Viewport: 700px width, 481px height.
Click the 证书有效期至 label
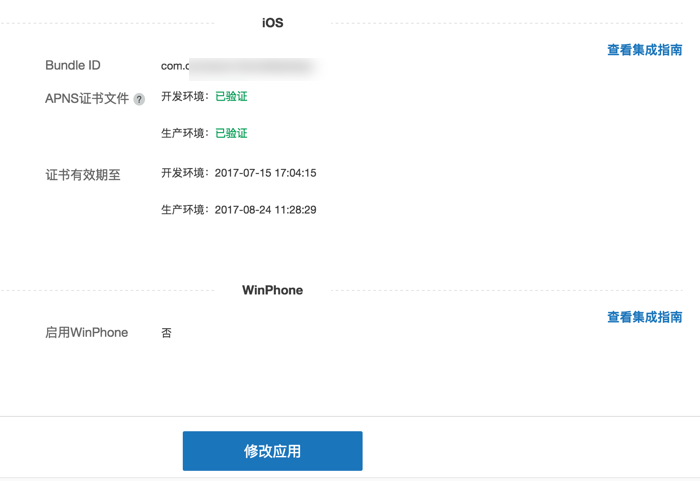tap(83, 174)
